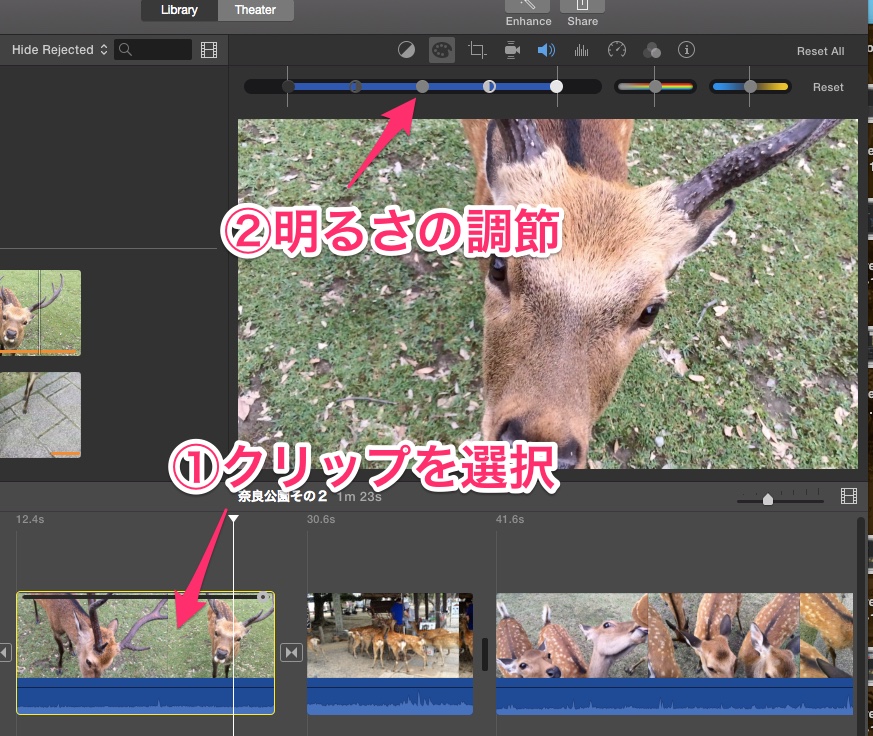This screenshot has height=736, width=873.
Task: Click Reset beside the color sliders
Action: point(828,87)
